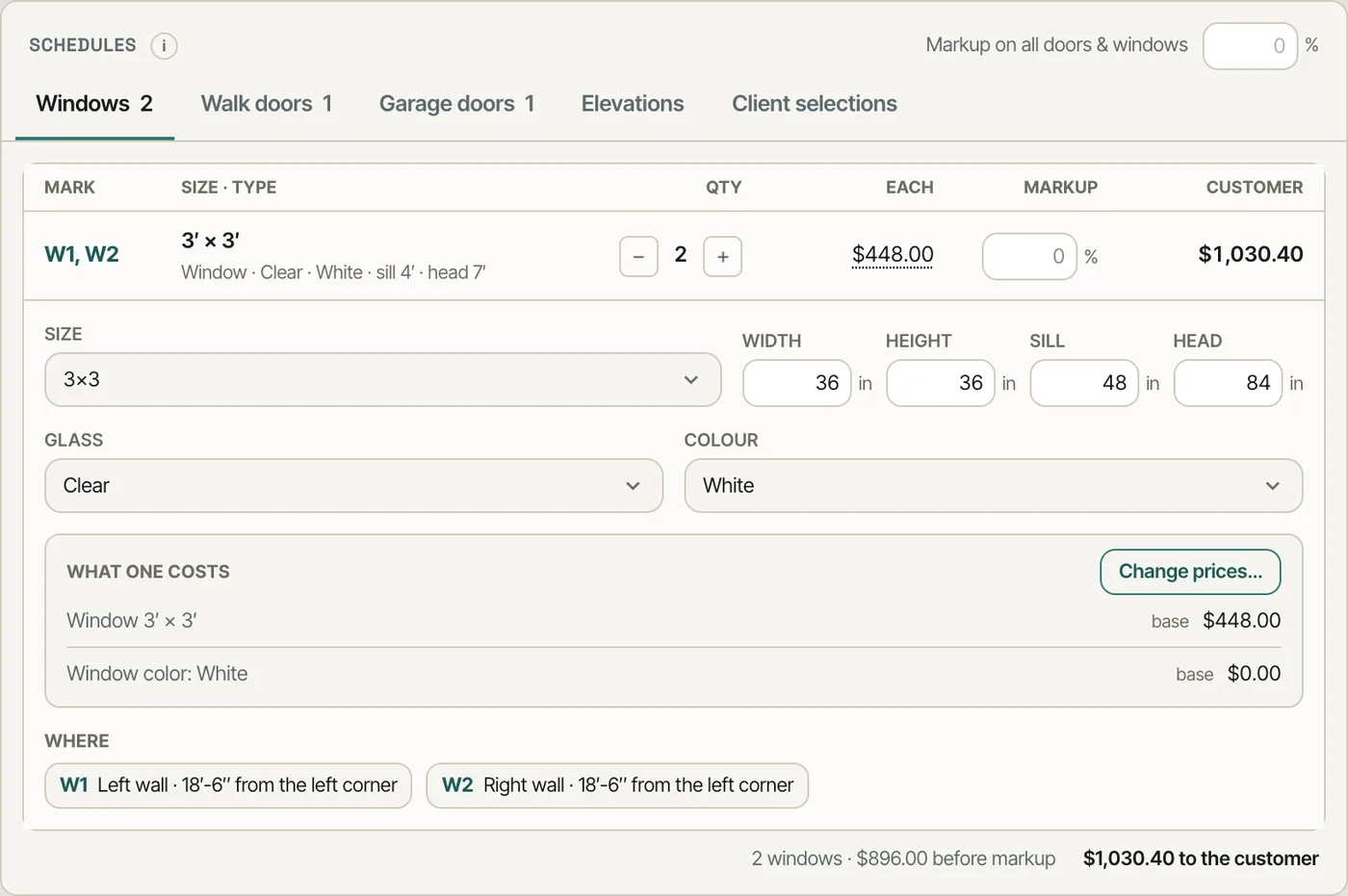Open the Glass dropdown set to Clear
This screenshot has width=1348, height=896.
pos(354,485)
